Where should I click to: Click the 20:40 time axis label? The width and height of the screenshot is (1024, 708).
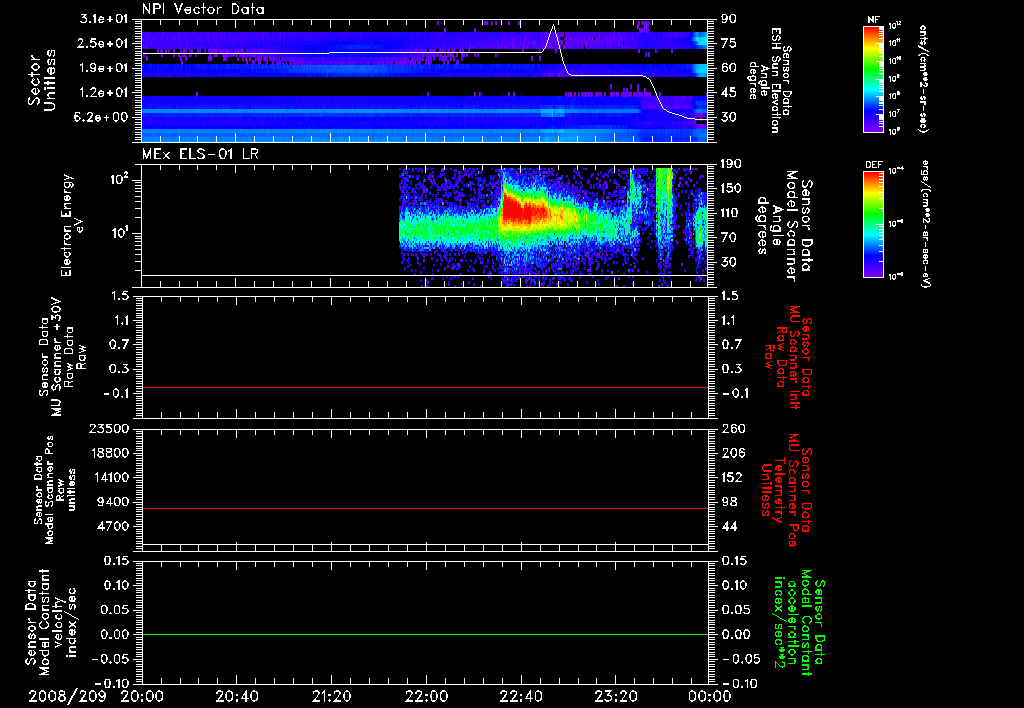[x=236, y=696]
